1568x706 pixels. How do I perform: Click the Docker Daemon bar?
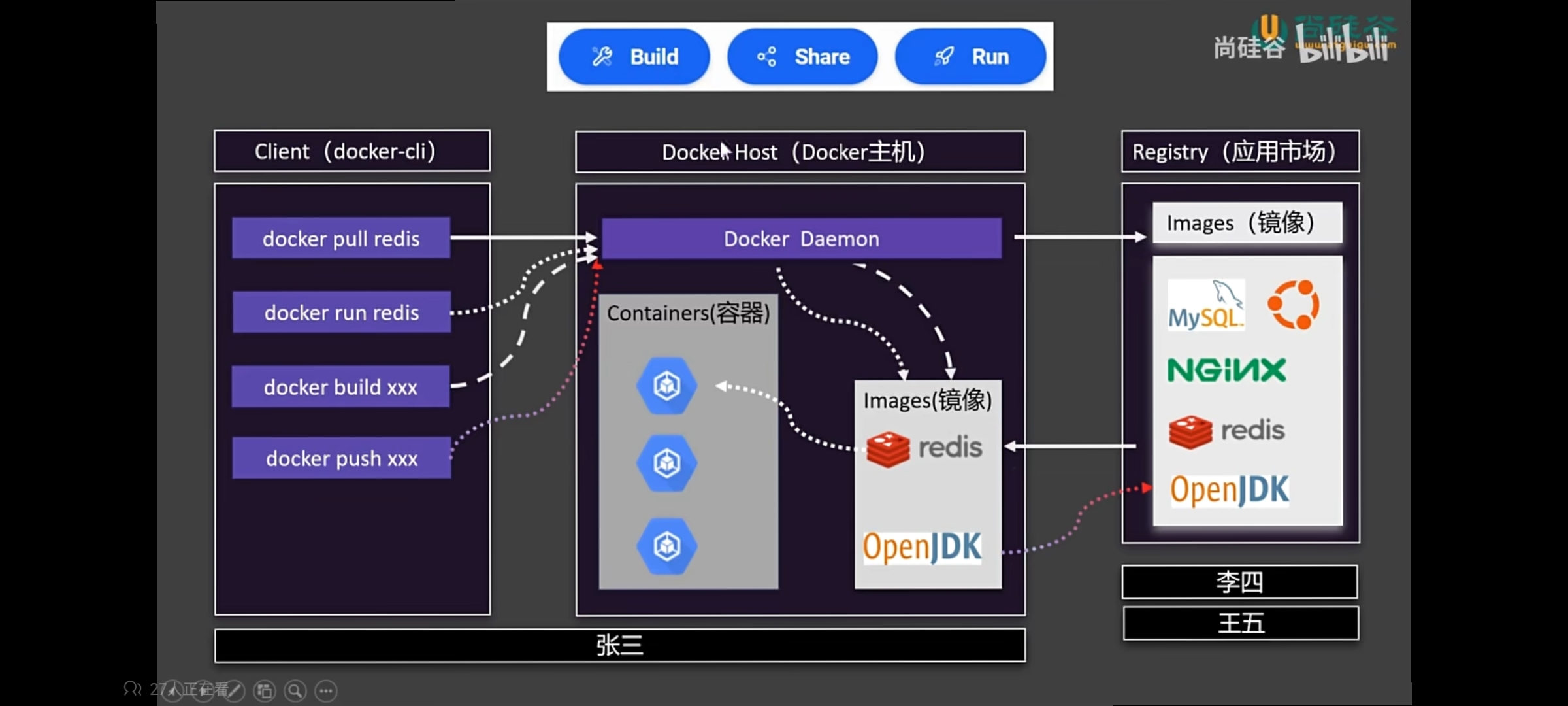pyautogui.click(x=801, y=239)
